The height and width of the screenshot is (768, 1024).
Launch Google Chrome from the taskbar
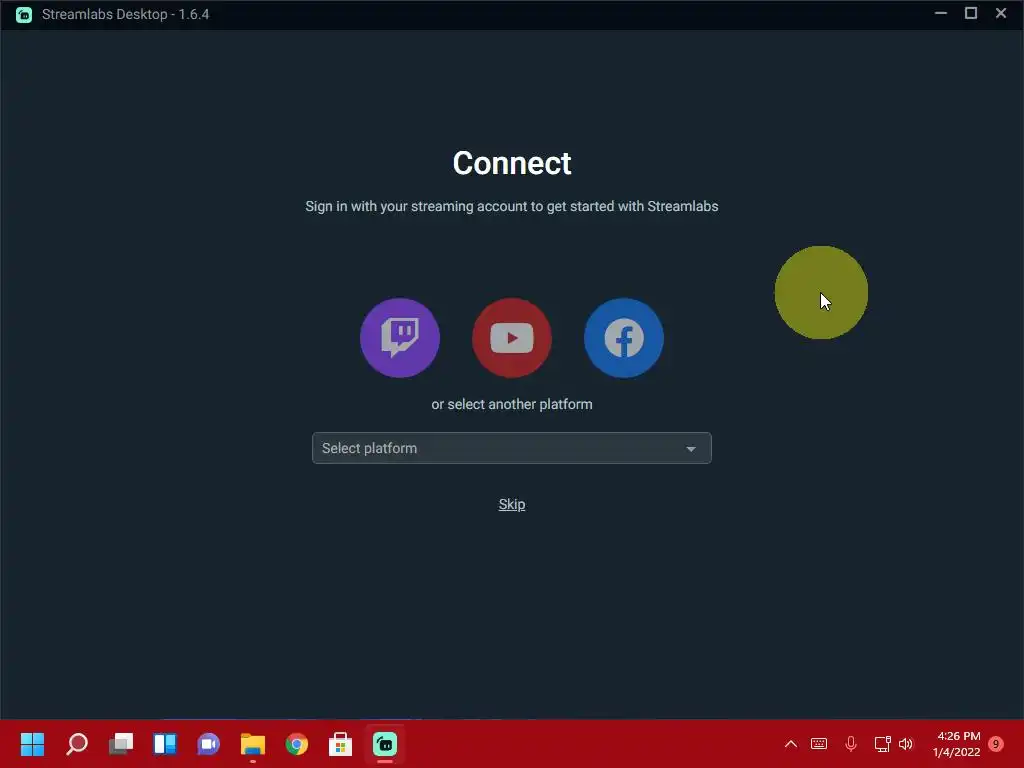[296, 744]
